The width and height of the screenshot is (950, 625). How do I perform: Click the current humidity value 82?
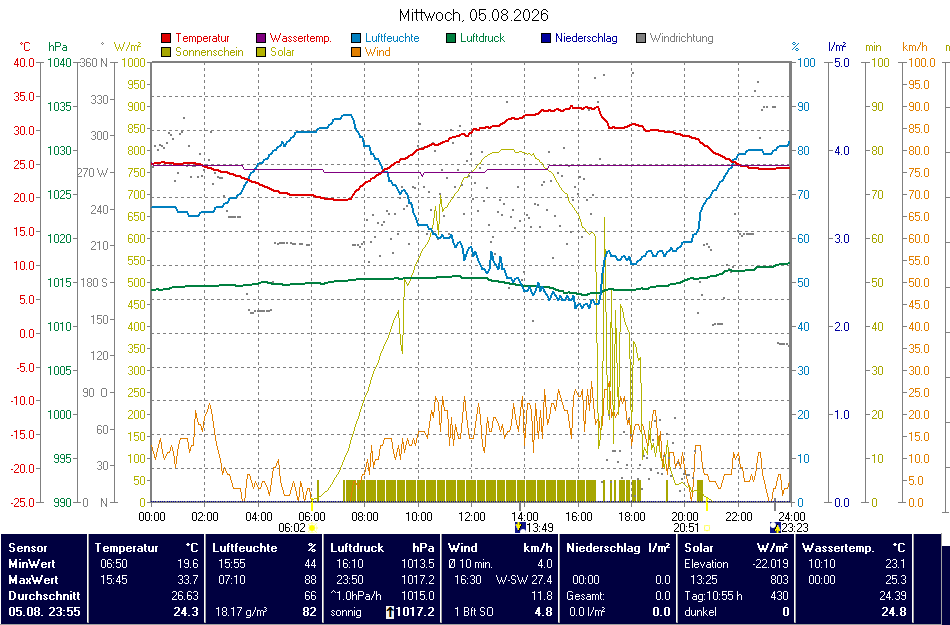(x=310, y=612)
